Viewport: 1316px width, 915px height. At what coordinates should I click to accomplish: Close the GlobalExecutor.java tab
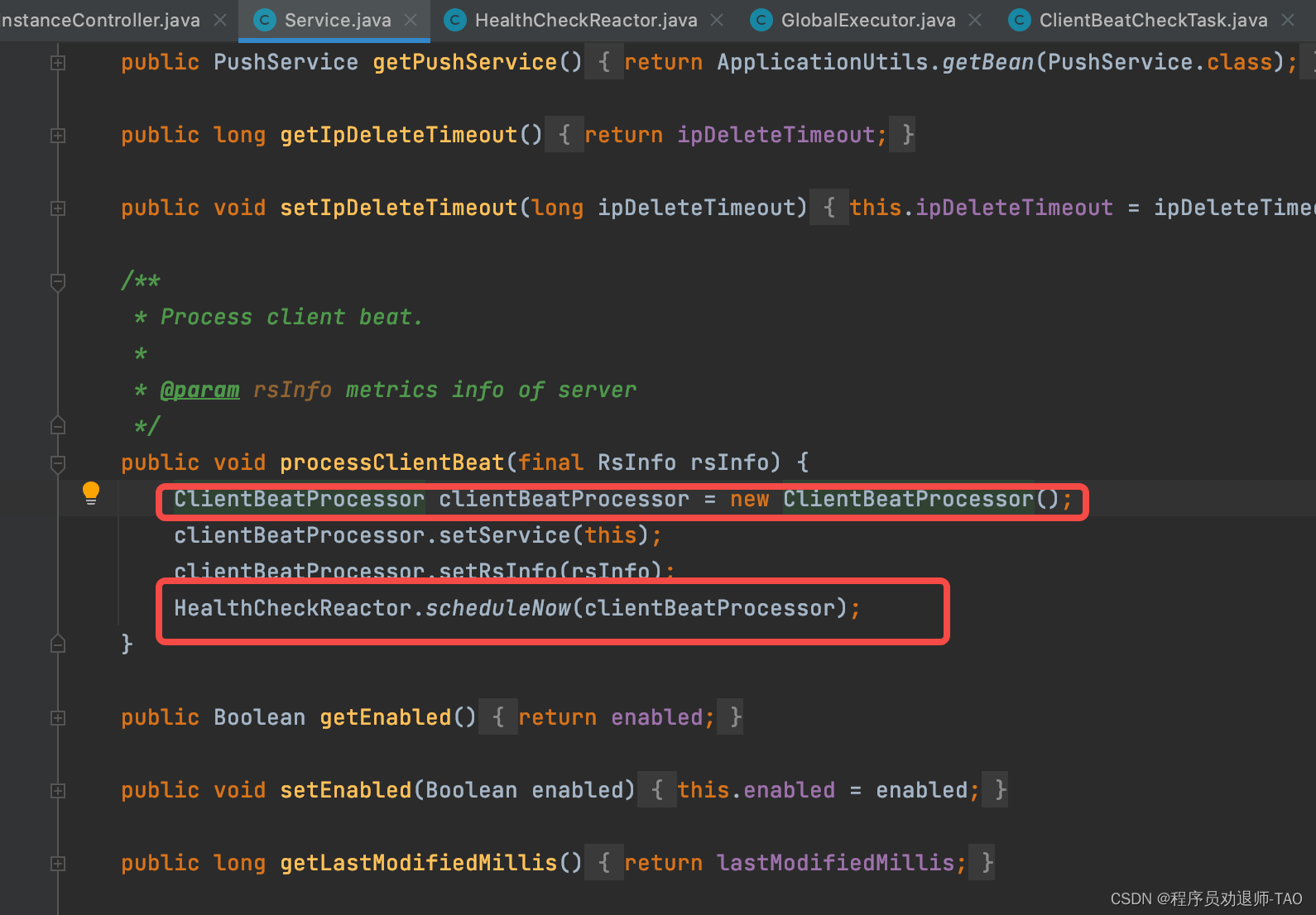click(x=975, y=20)
